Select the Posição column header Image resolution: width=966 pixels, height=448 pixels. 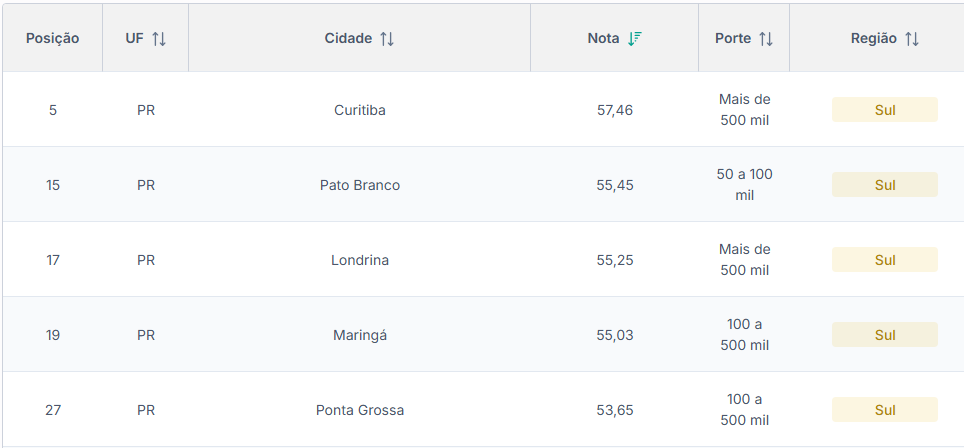(53, 39)
